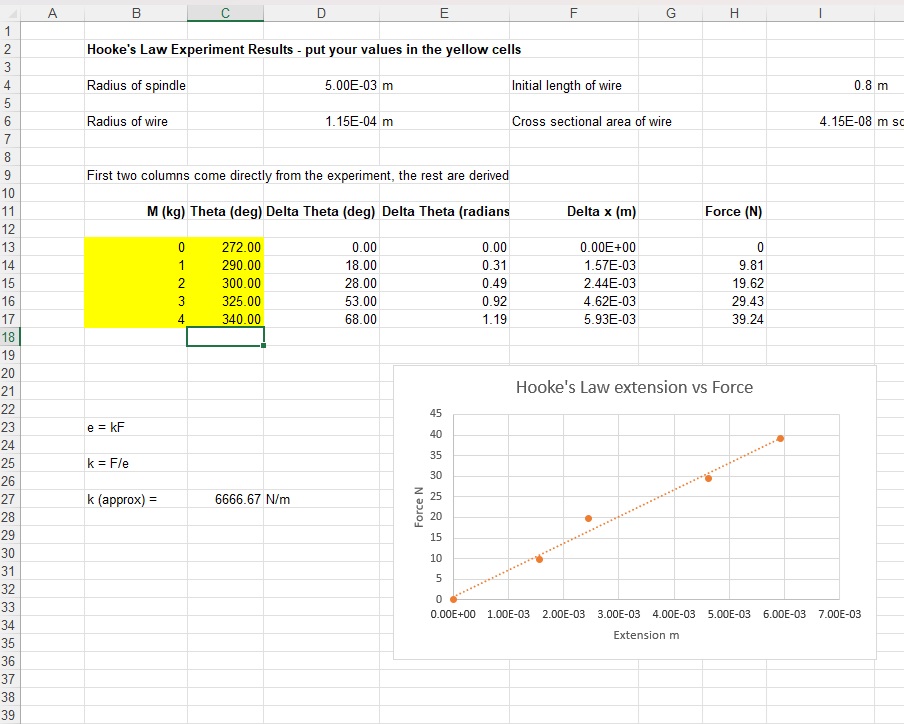This screenshot has height=724, width=904.
Task: Click chart title 'Hooke's Law extension vs Force'
Action: 634,387
